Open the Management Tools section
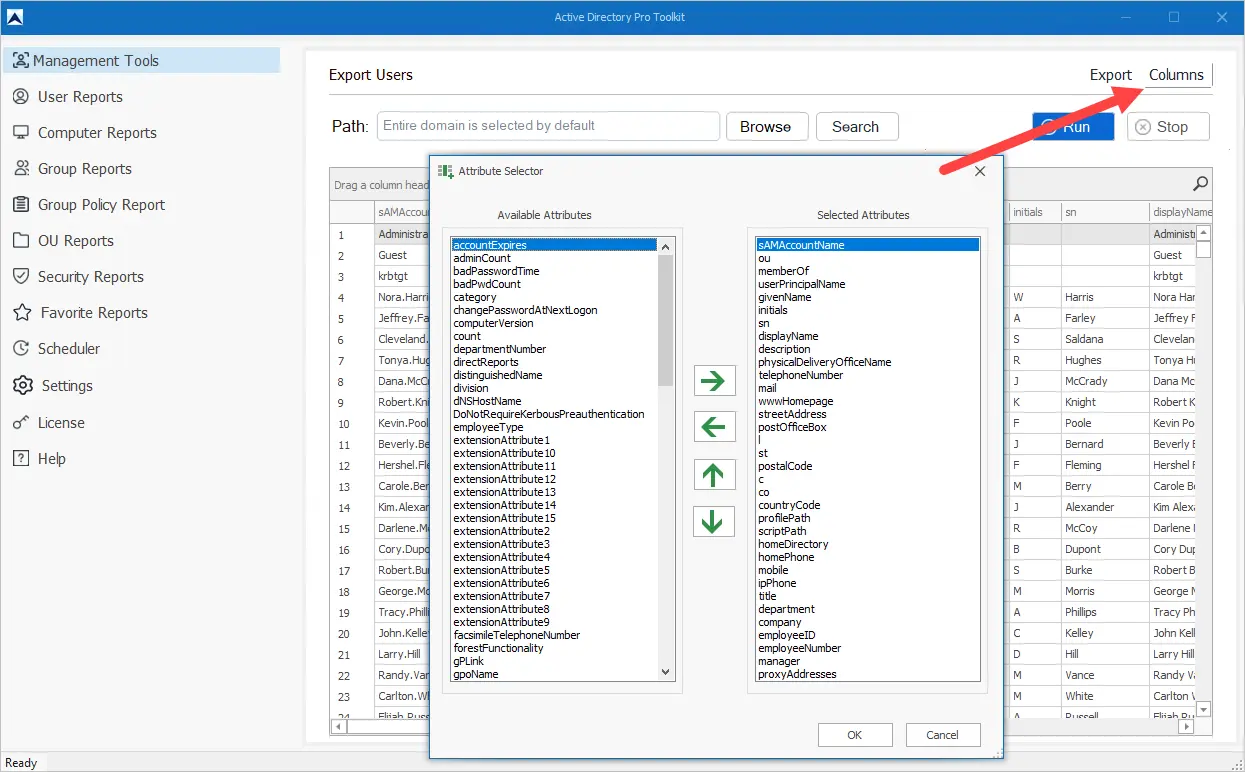This screenshot has width=1245, height=772. point(141,61)
